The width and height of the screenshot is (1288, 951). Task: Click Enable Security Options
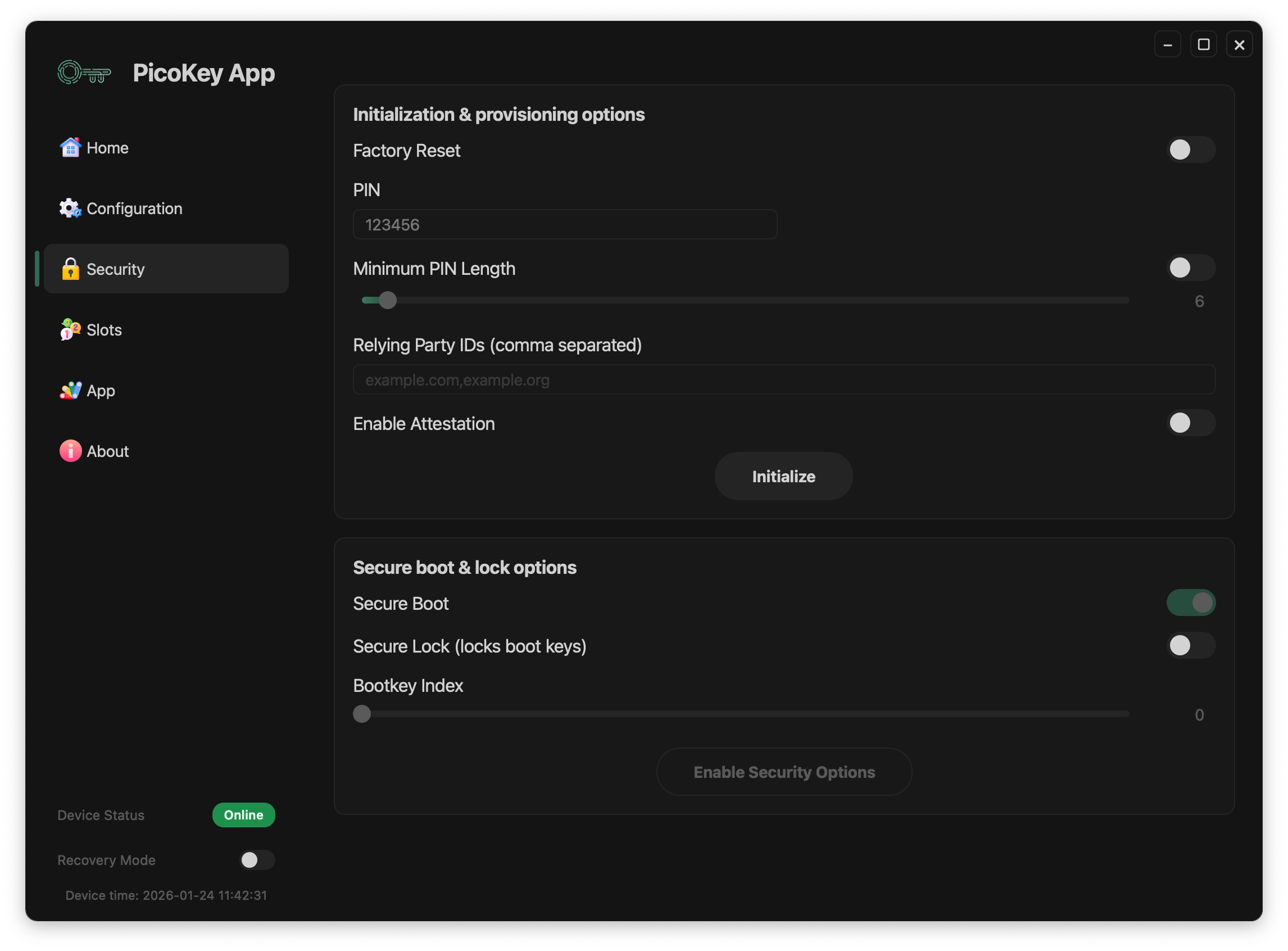coord(783,771)
